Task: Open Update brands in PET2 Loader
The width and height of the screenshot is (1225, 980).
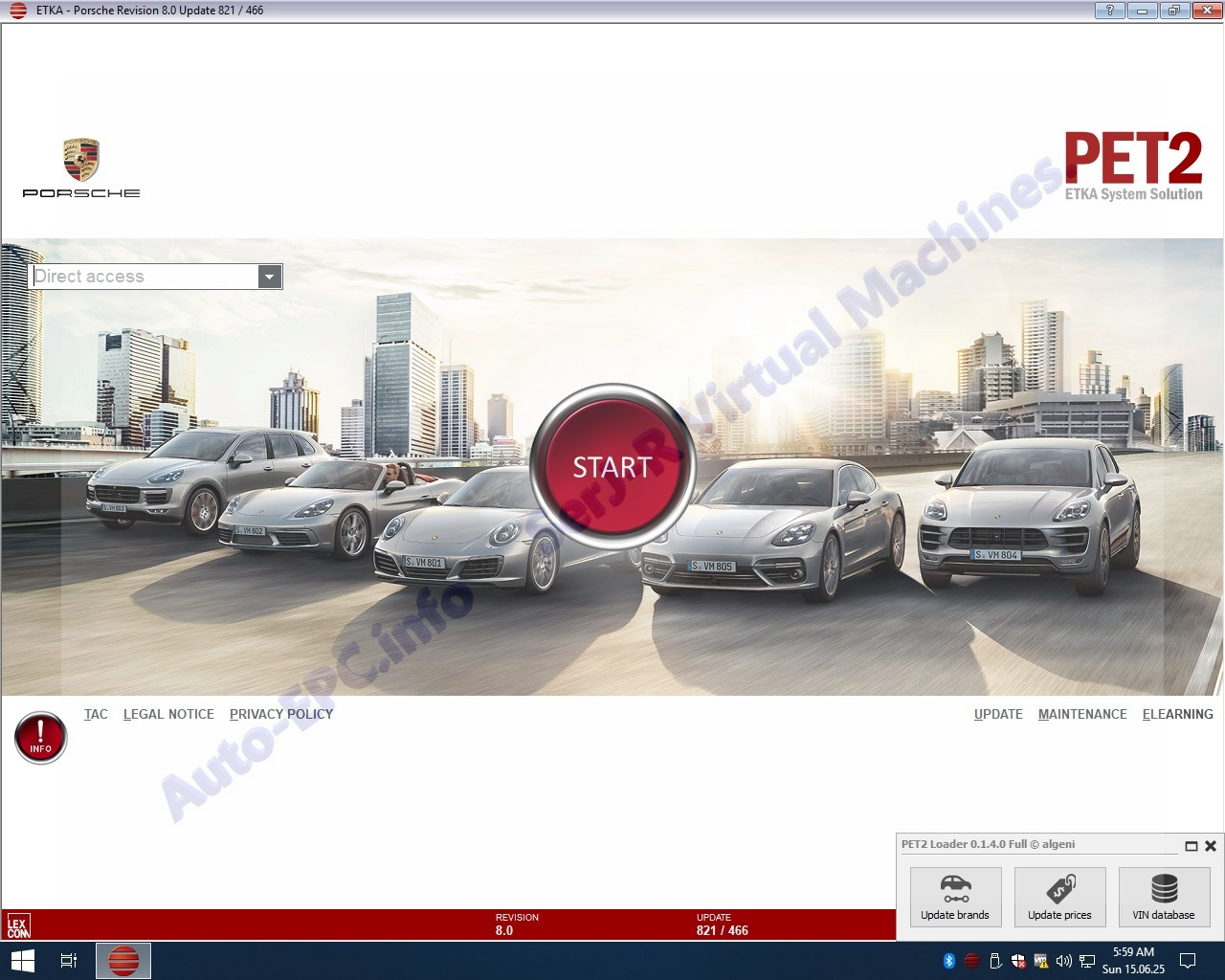Action: coord(955,897)
